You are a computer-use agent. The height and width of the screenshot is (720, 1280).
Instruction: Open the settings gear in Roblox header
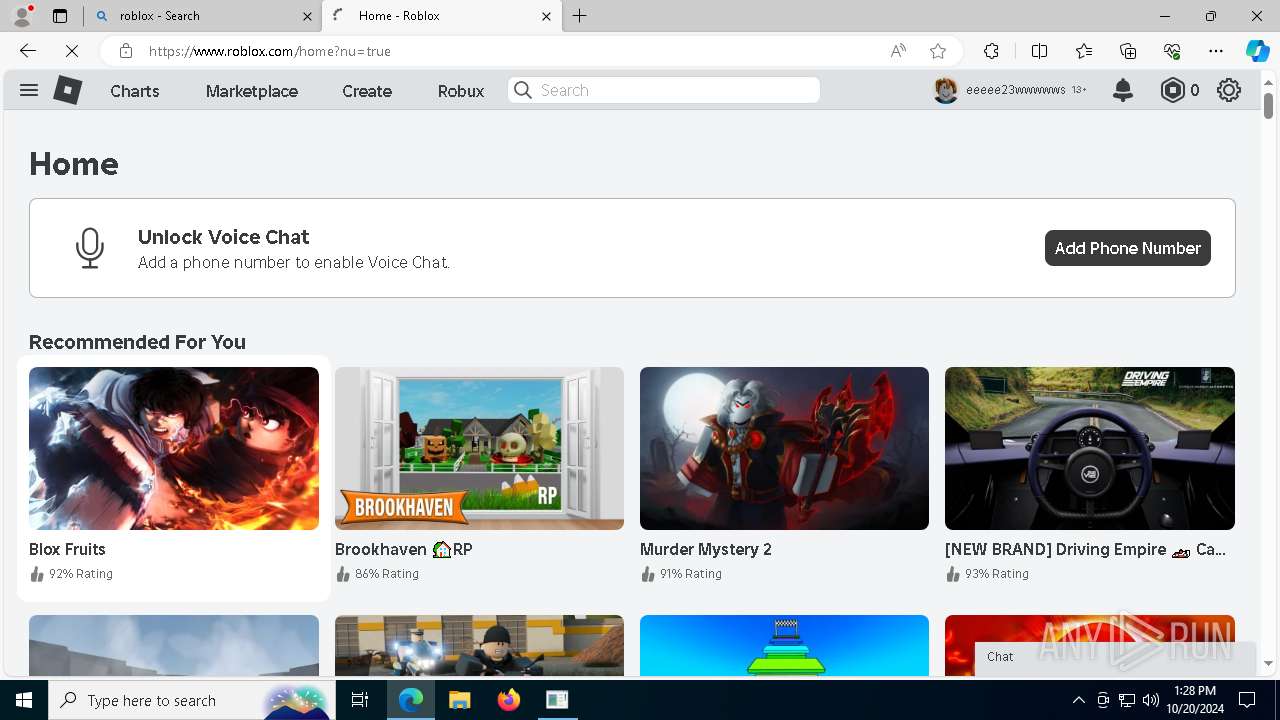1229,90
